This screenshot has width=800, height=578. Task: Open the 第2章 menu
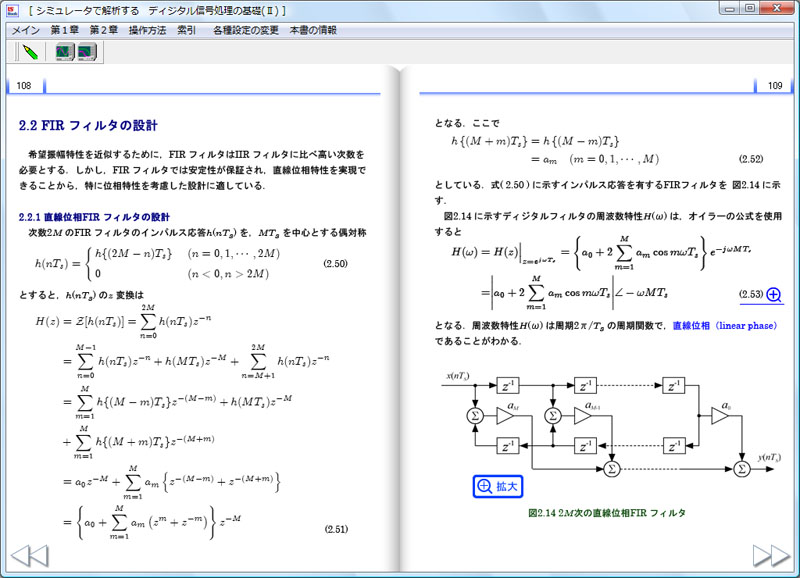point(104,30)
